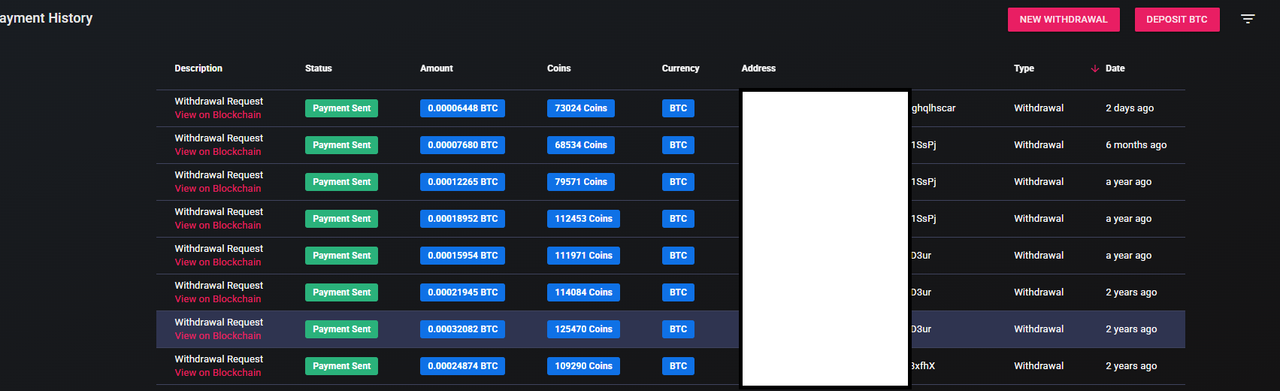Click the 125470 Coins badge
This screenshot has width=1280, height=391.
pyautogui.click(x=584, y=329)
